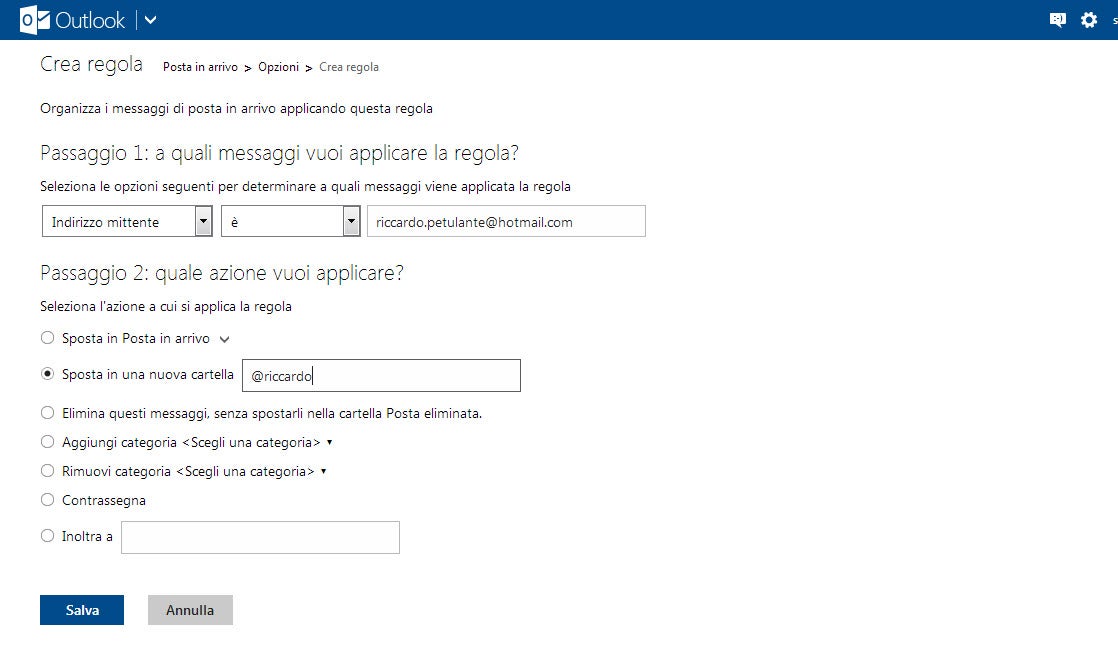Click the sender email address field

pyautogui.click(x=506, y=222)
